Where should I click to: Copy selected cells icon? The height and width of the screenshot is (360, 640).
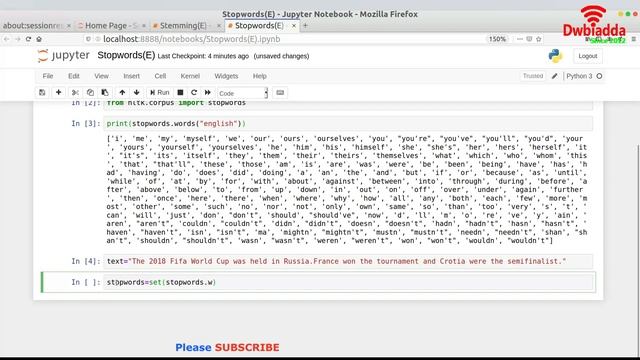tap(90, 93)
